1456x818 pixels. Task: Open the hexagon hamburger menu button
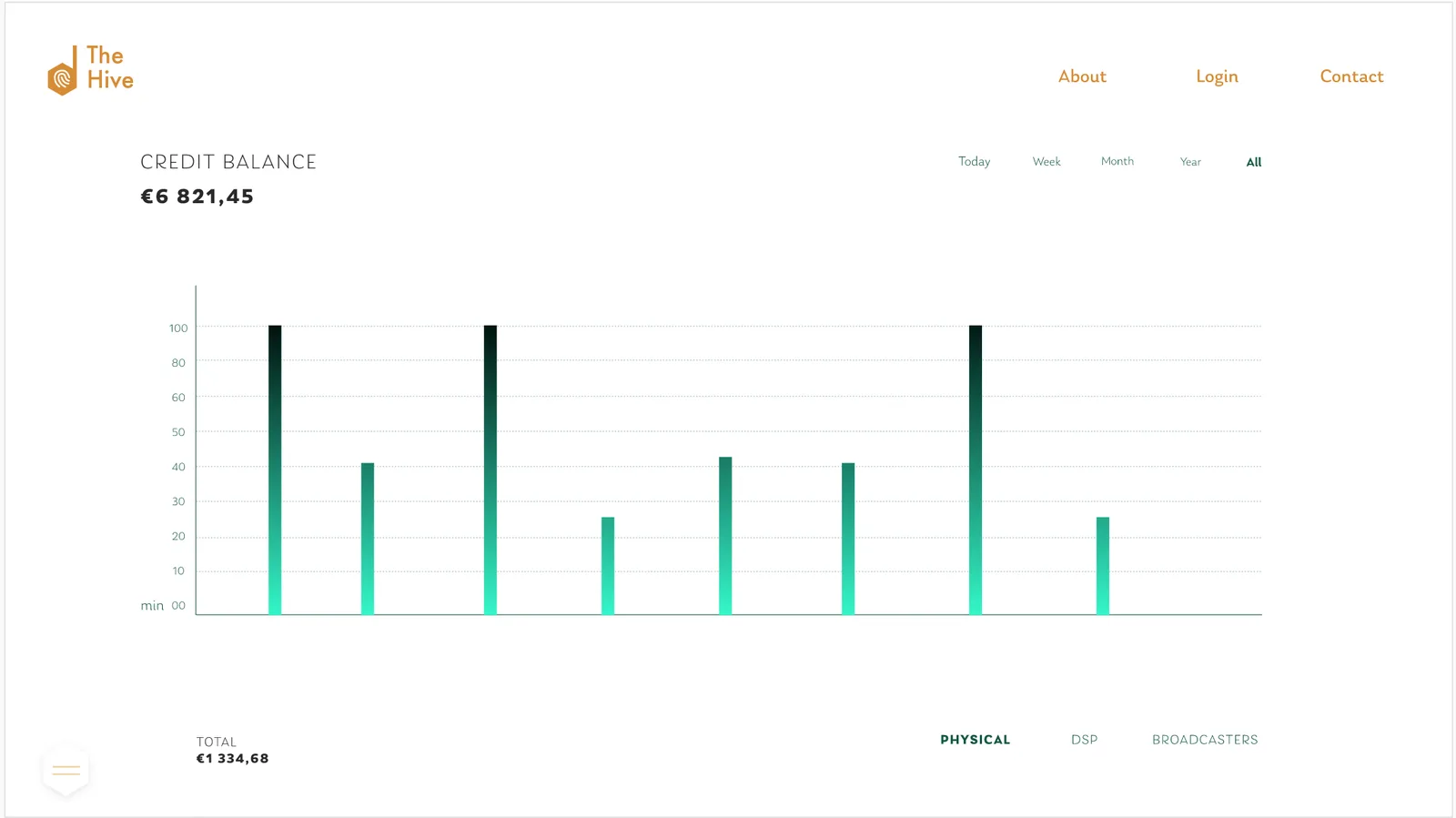[x=66, y=770]
